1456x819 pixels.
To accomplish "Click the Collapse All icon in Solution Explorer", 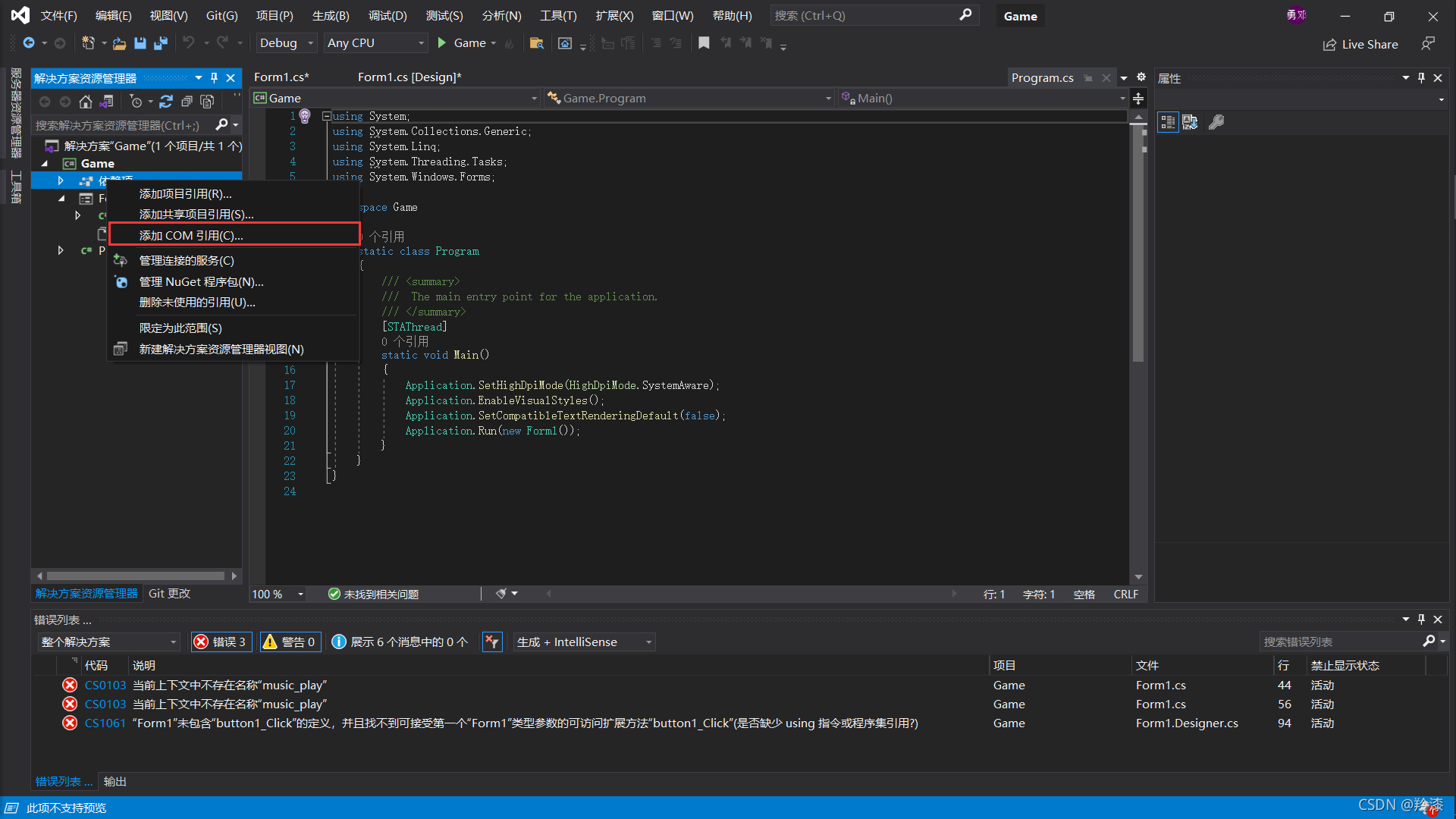I will pyautogui.click(x=187, y=102).
